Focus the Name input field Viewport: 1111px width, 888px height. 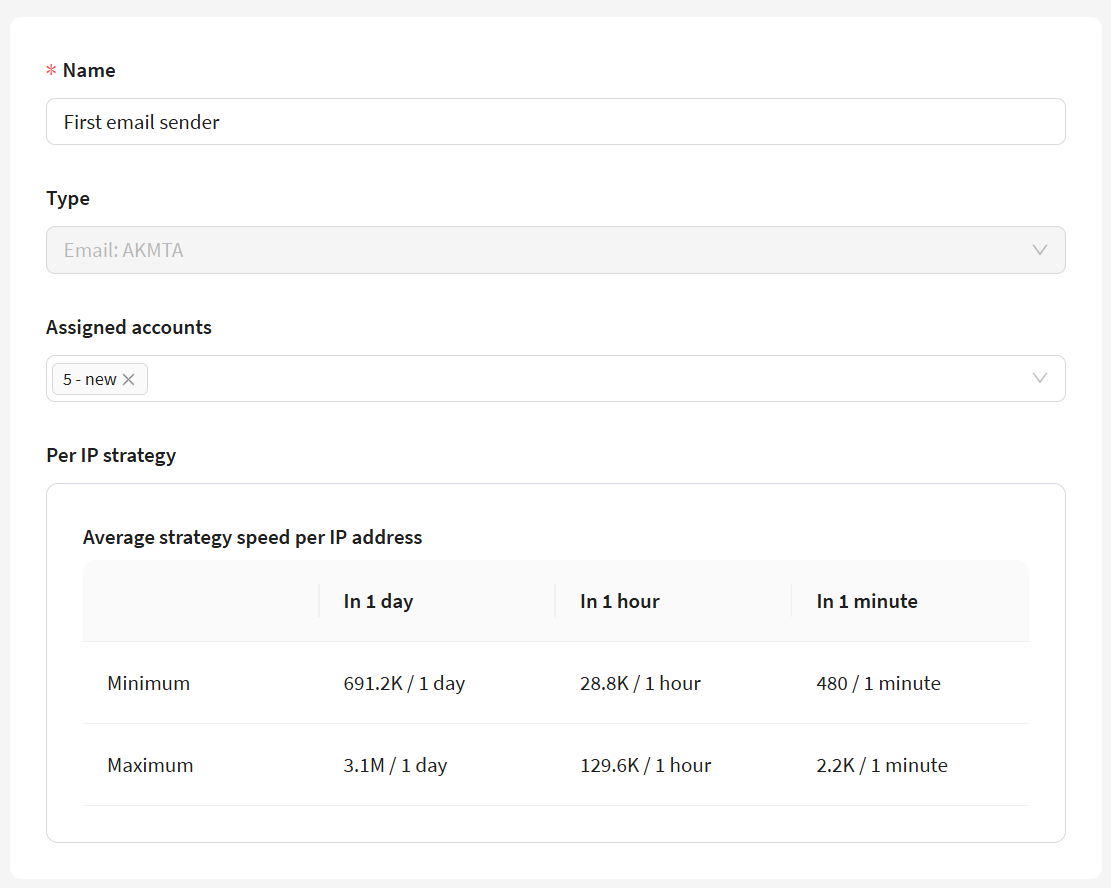[x=555, y=122]
